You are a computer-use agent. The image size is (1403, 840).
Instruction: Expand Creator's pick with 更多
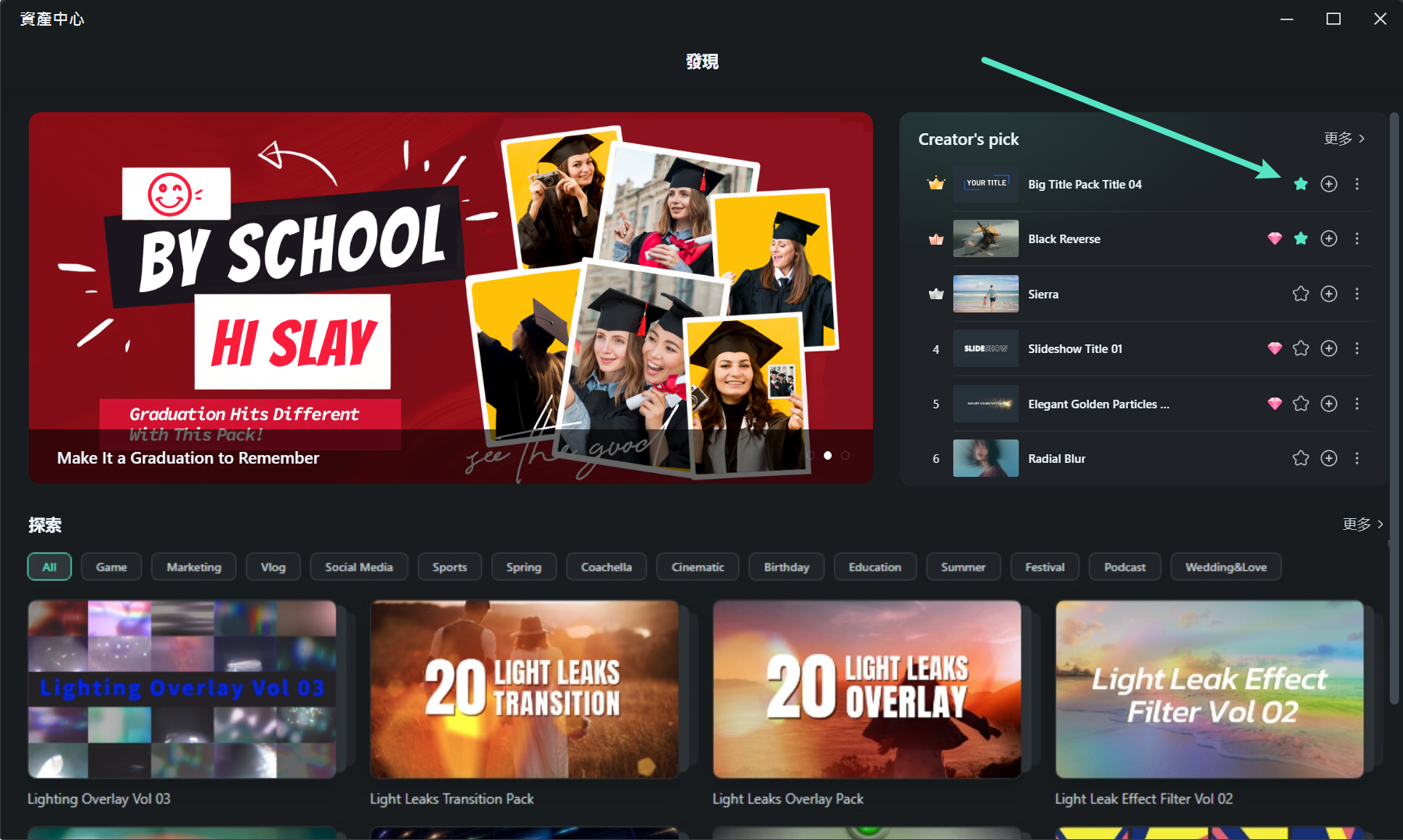tap(1345, 139)
